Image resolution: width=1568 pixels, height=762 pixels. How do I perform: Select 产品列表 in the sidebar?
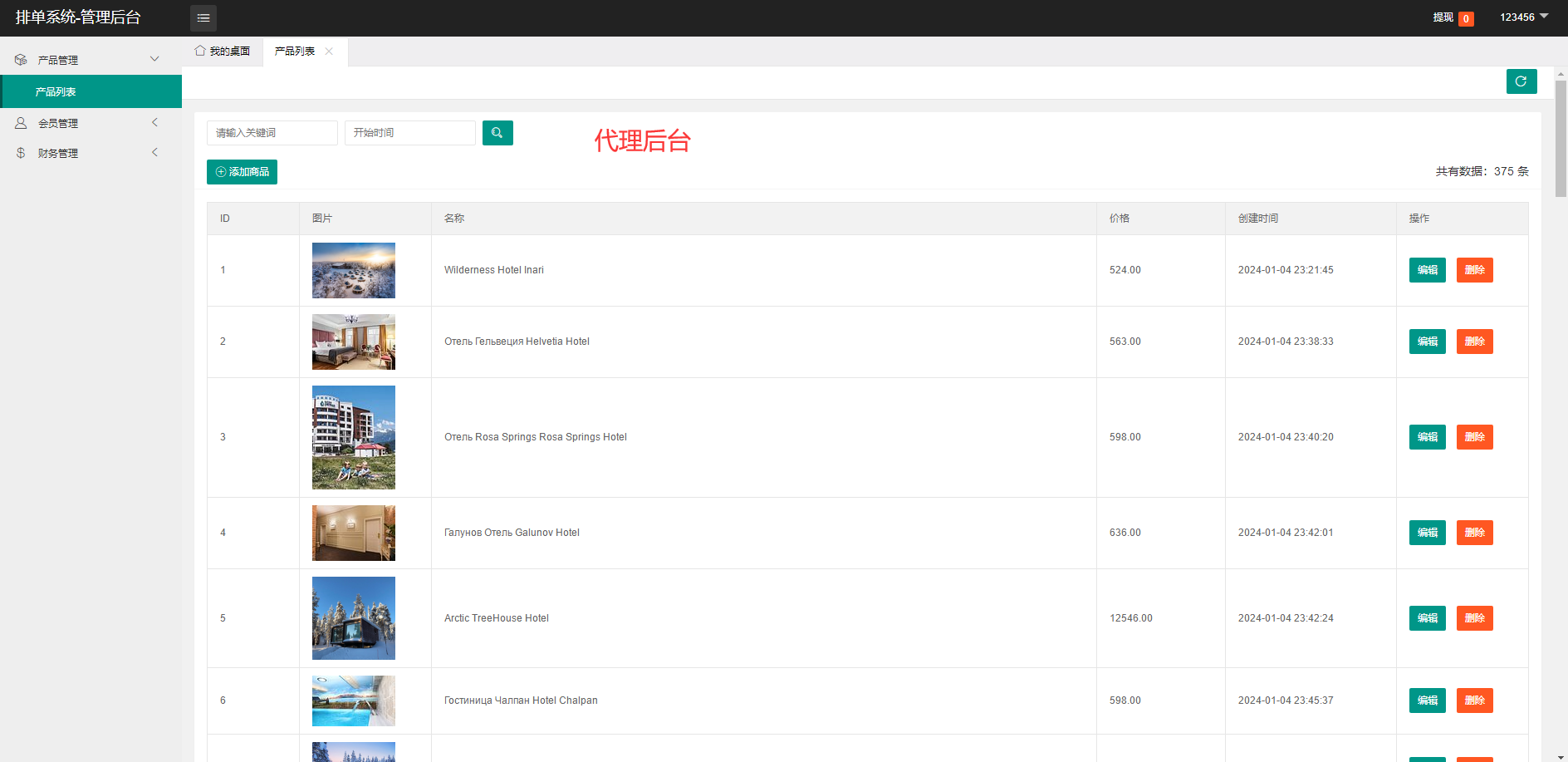(x=91, y=91)
